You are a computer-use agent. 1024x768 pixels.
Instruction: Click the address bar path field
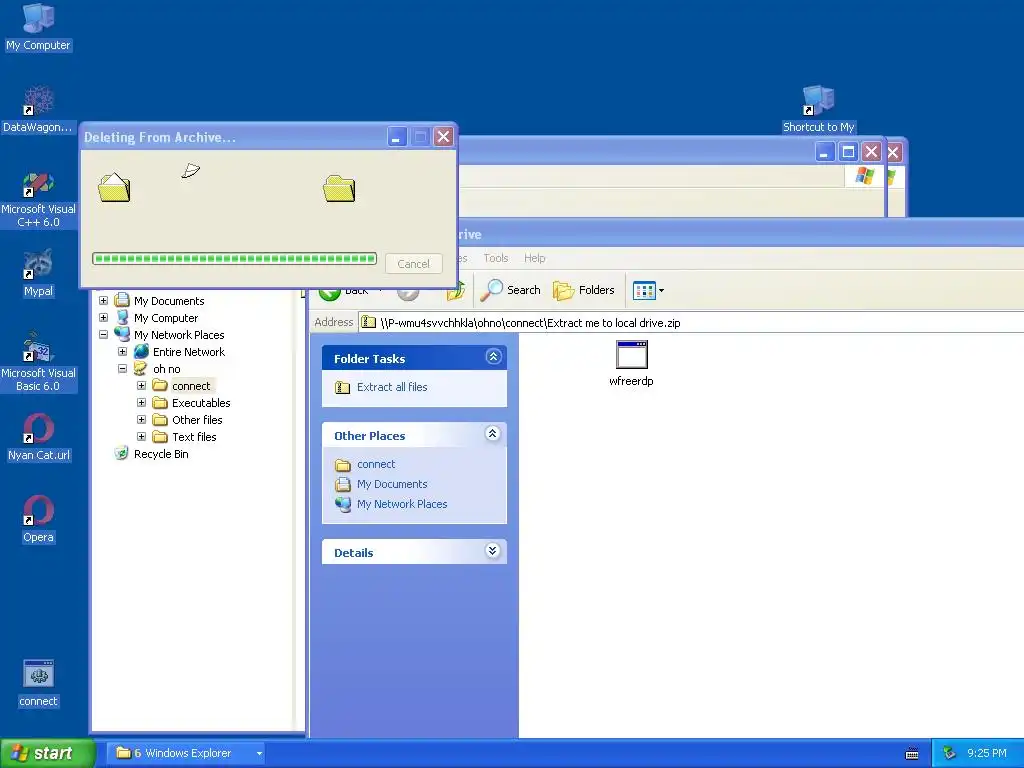pyautogui.click(x=691, y=323)
